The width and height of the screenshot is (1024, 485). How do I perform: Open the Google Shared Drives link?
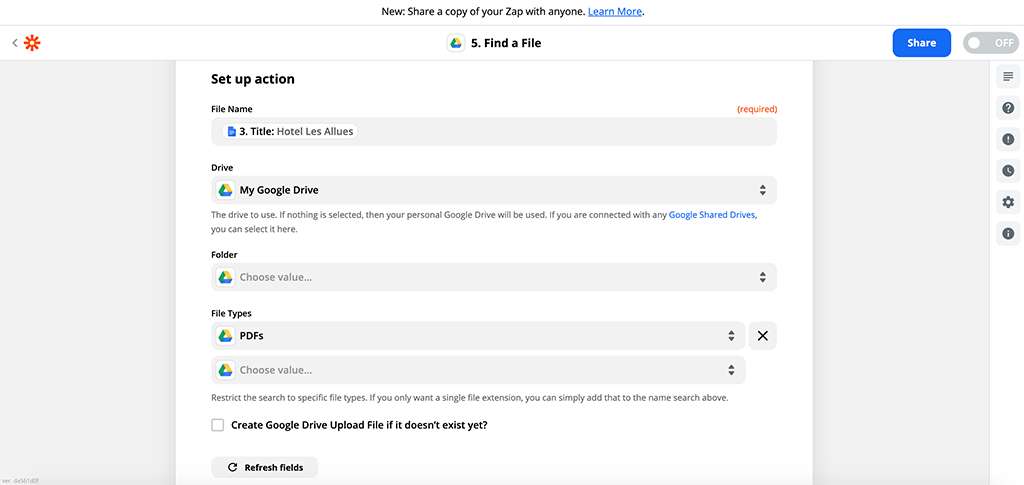point(712,215)
